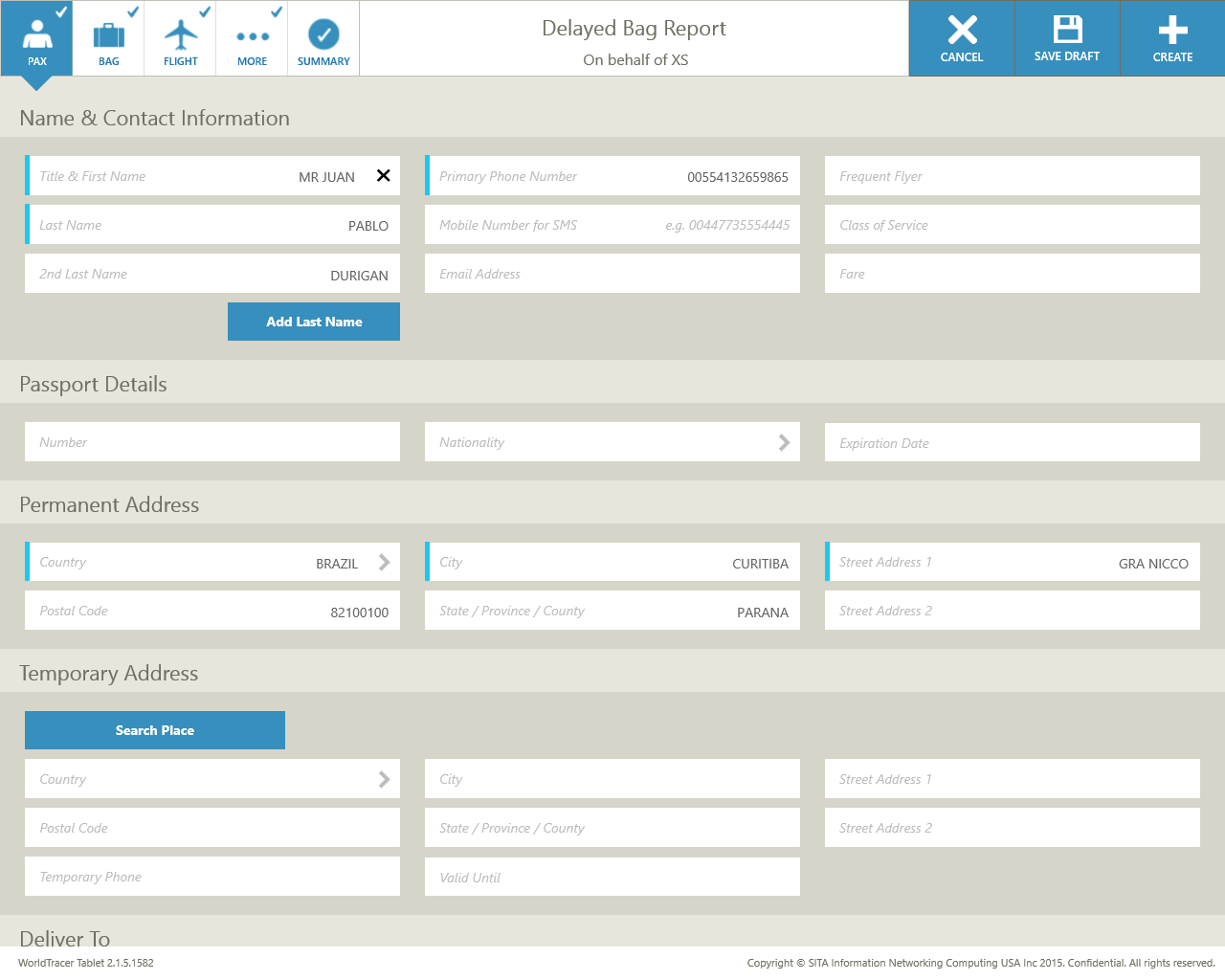Click the Passport Details heading
The image size is (1225, 980).
(x=93, y=384)
